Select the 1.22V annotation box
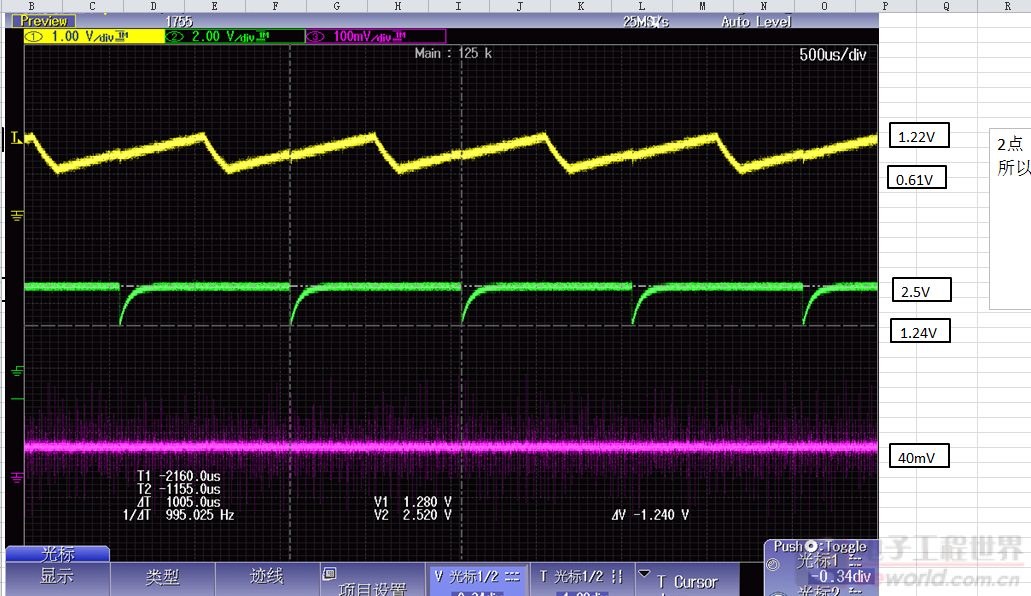Viewport: 1031px width, 596px height. (x=919, y=135)
